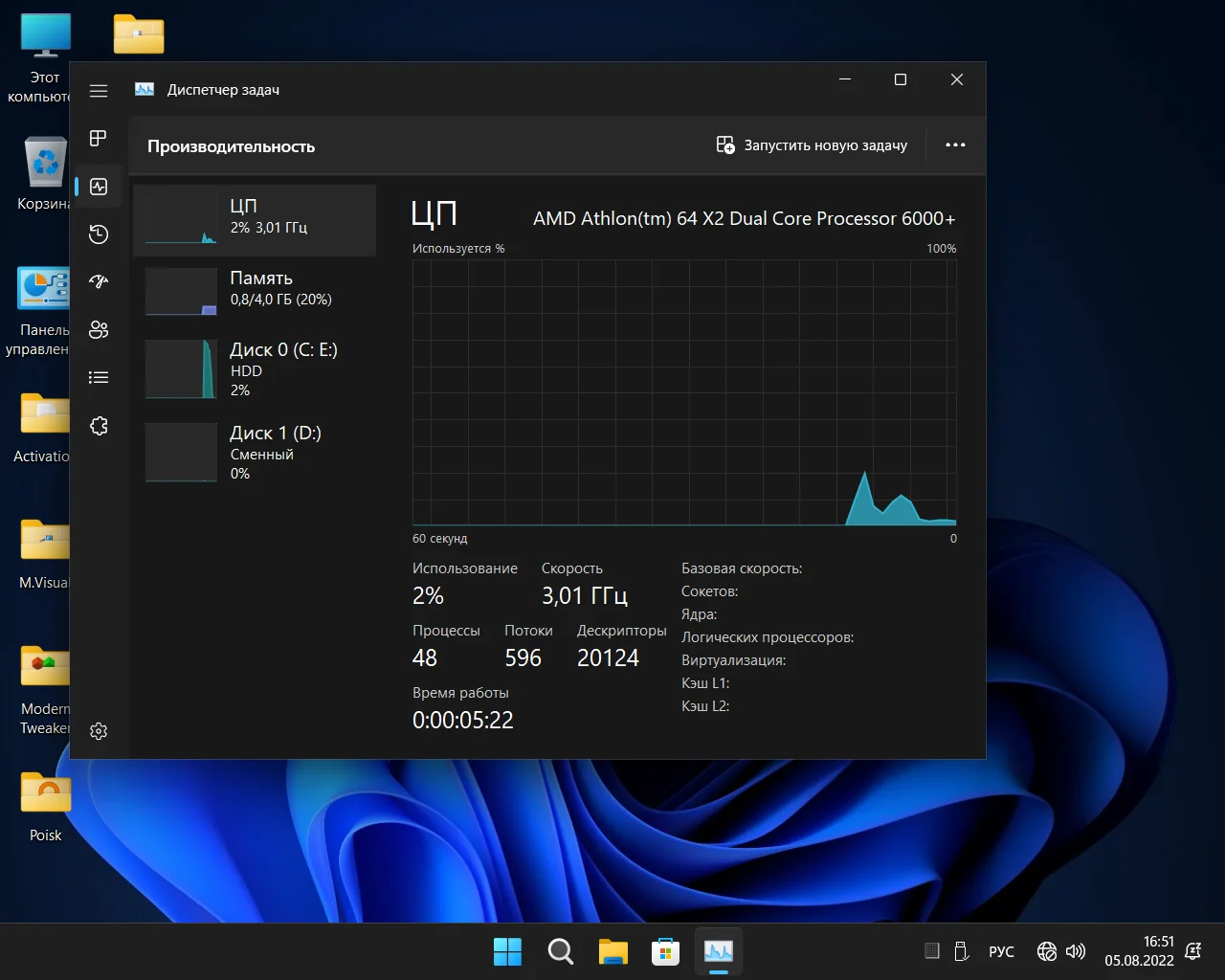Open Microsoft Store from the taskbar
Viewport: 1225px width, 980px height.
[x=665, y=951]
